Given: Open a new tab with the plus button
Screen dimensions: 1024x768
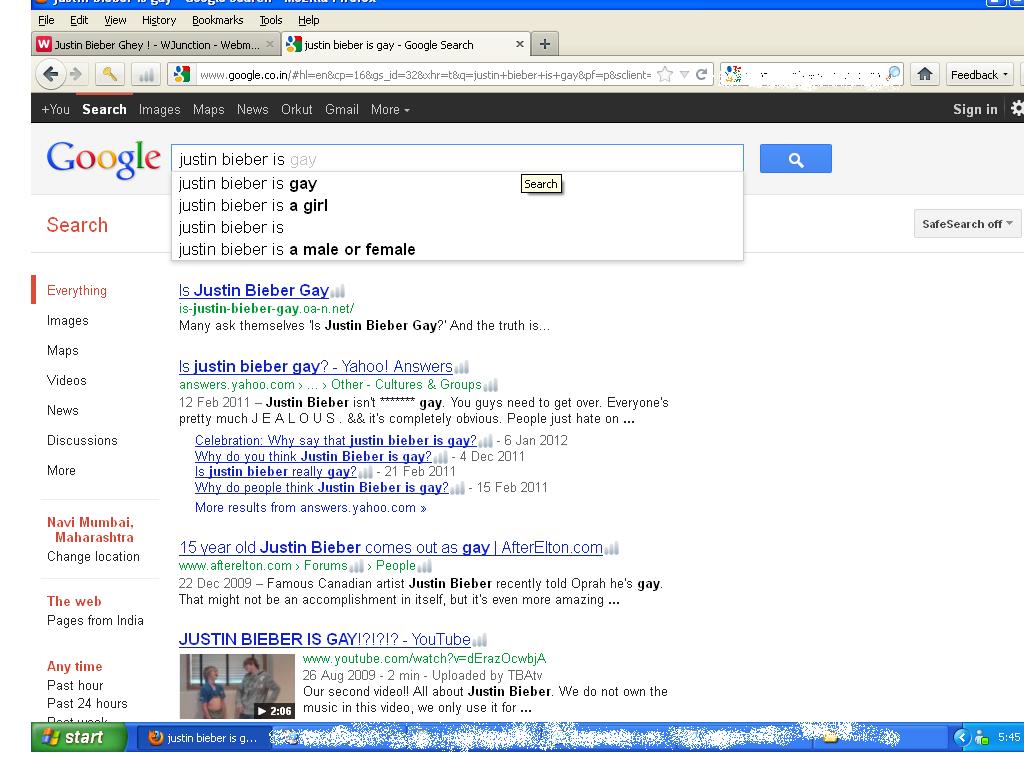Looking at the screenshot, I should pos(544,44).
